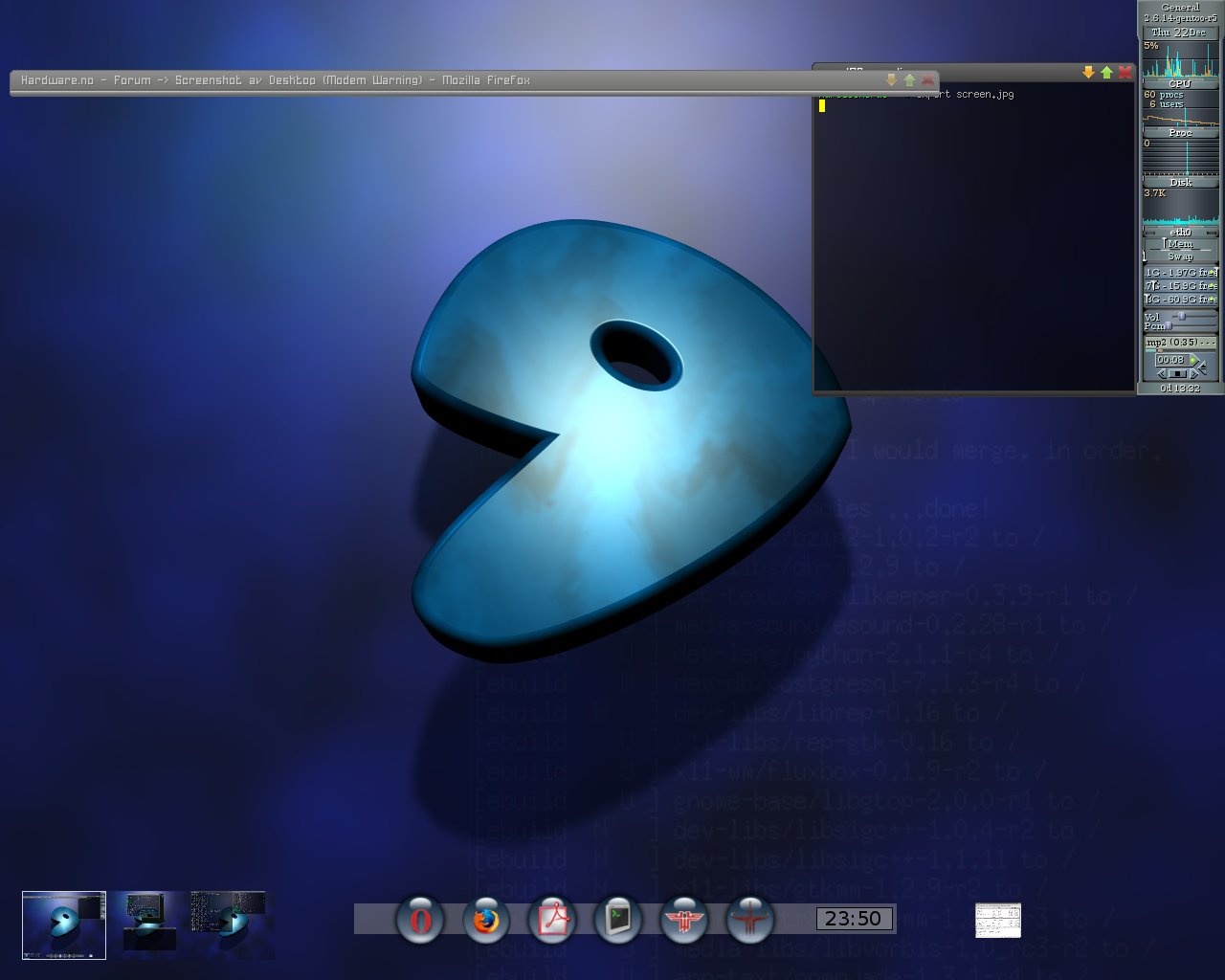The image size is (1225, 980).
Task: Click the last Quake icon in dock
Action: tap(749, 920)
